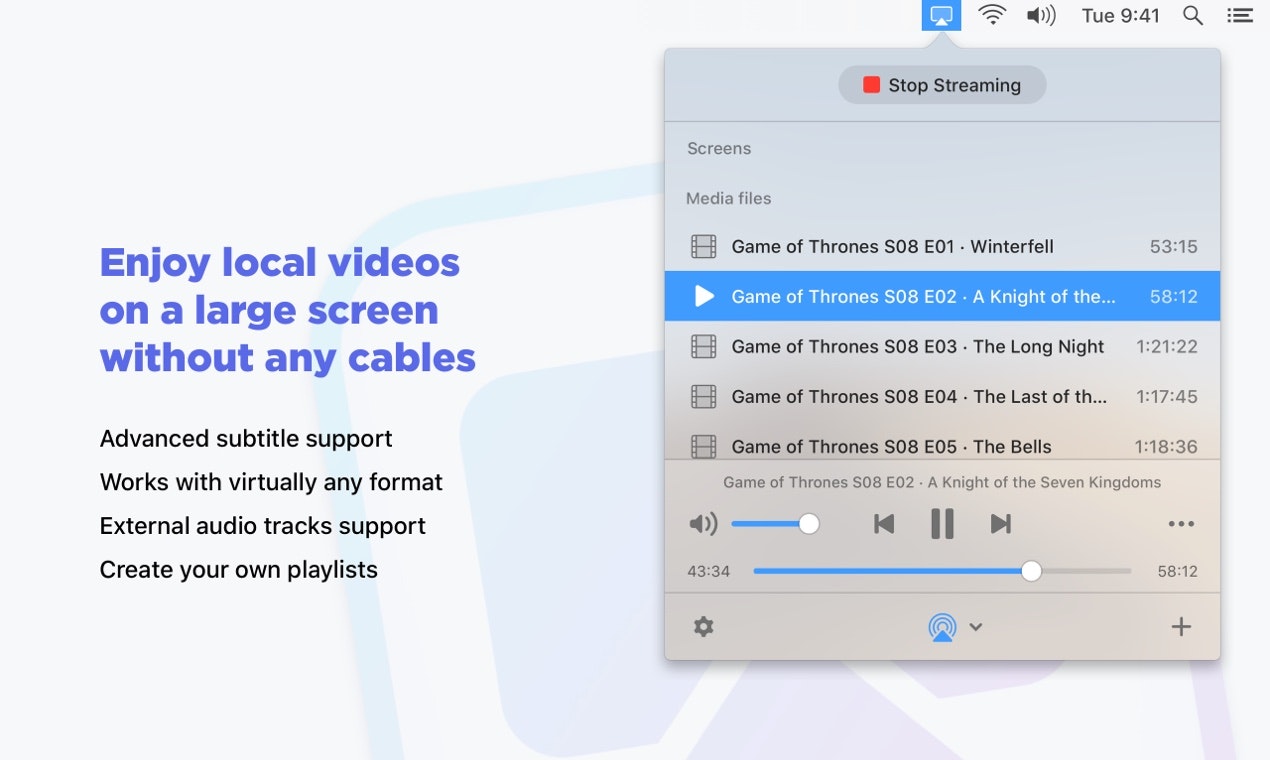Click the playback progress slider
This screenshot has height=760, width=1270.
(942, 571)
